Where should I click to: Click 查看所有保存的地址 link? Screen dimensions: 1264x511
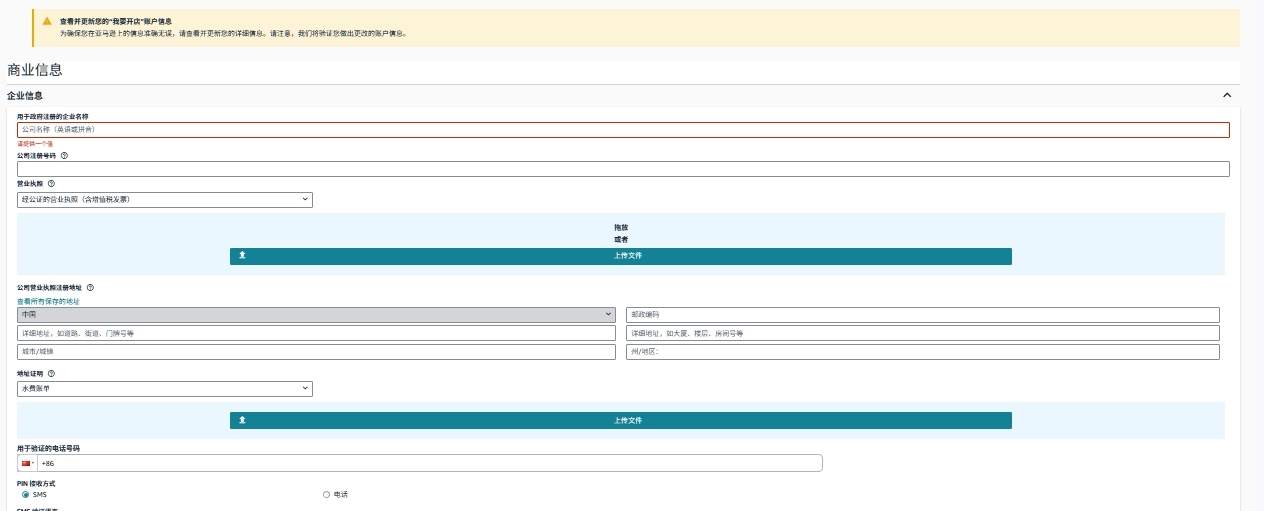[x=48, y=301]
